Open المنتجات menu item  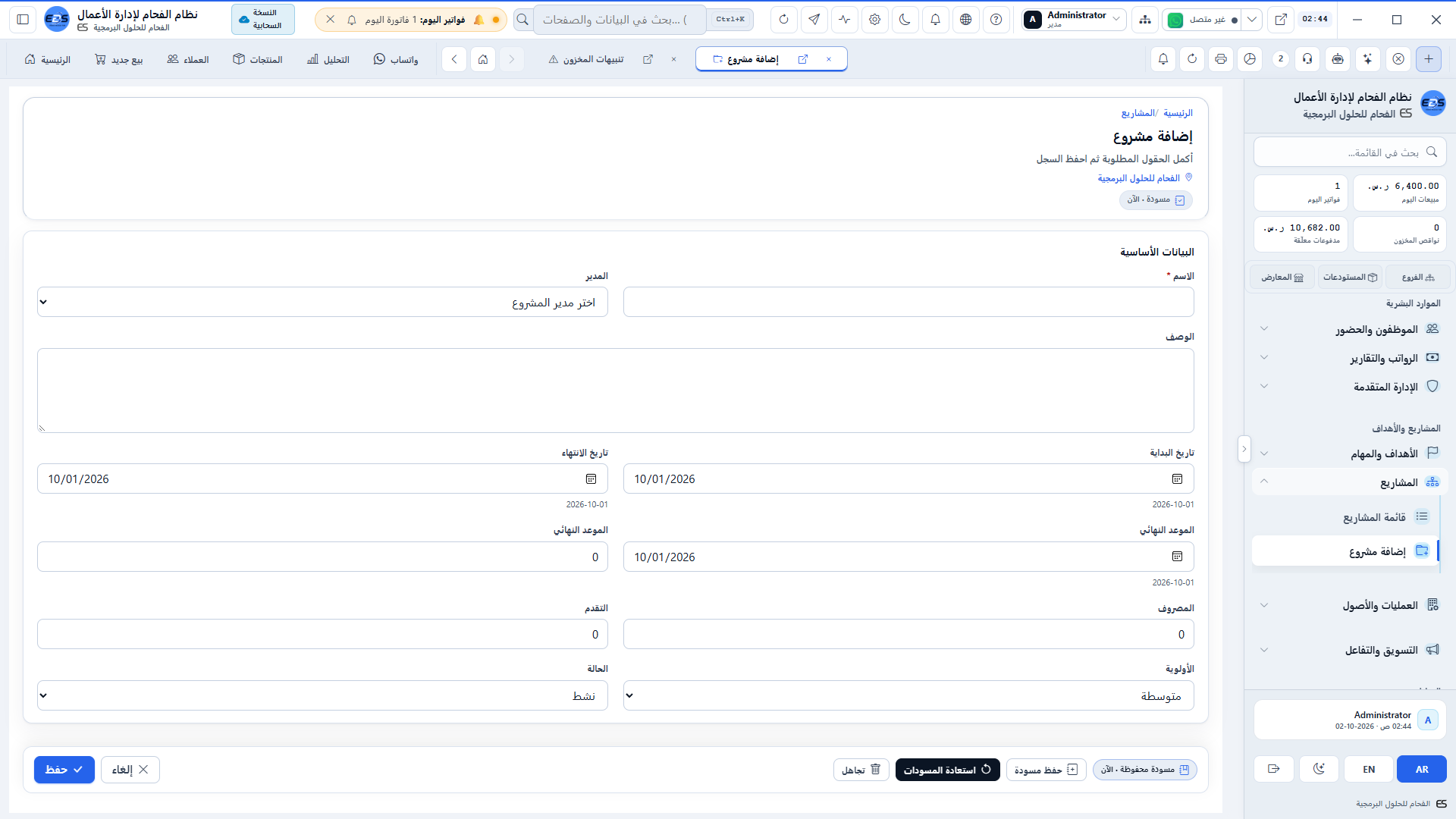(x=258, y=59)
